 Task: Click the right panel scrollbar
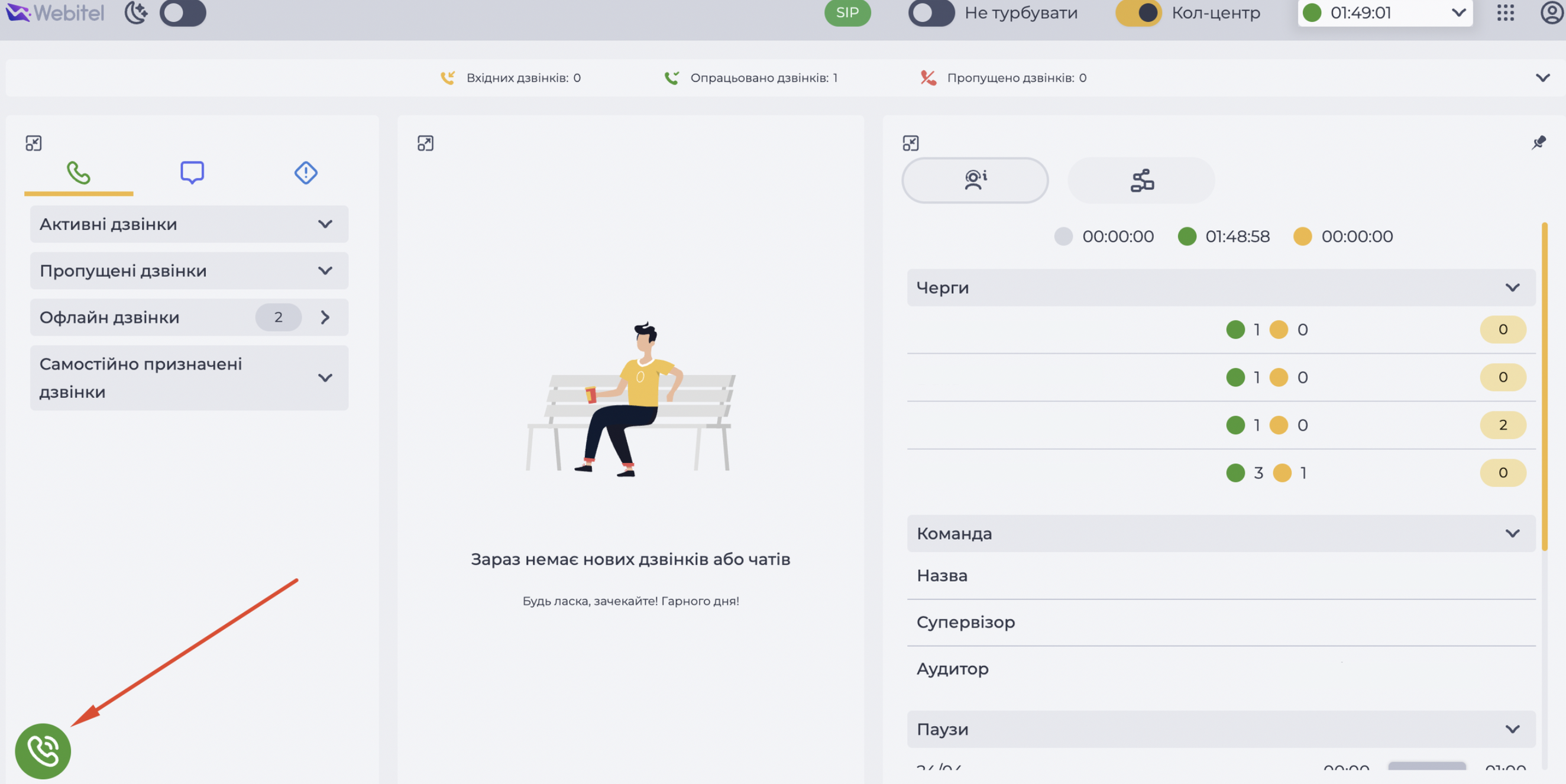1544,387
